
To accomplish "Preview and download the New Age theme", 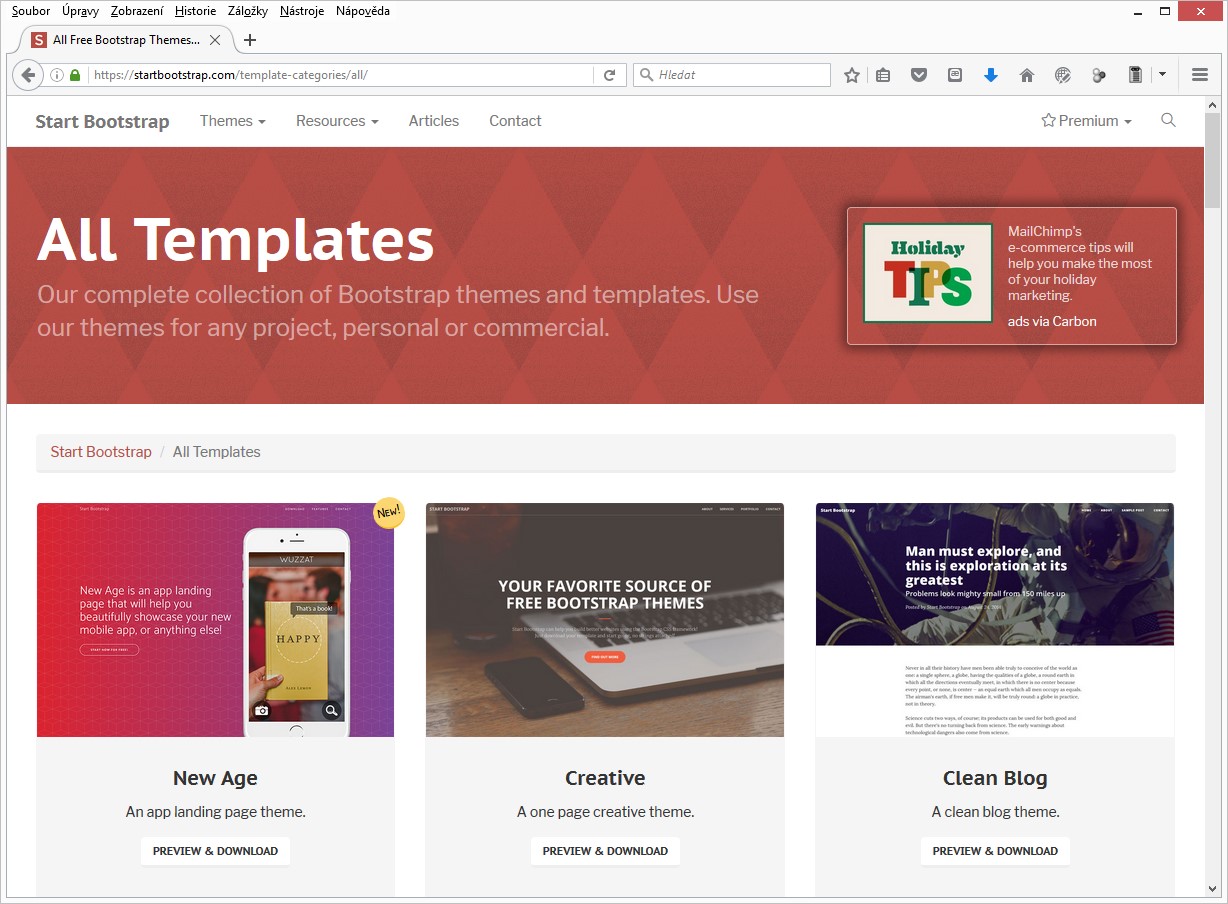I will [216, 851].
